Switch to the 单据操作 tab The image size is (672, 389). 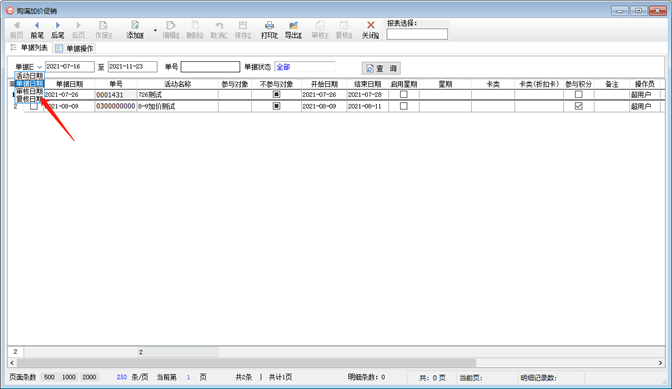[x=74, y=48]
